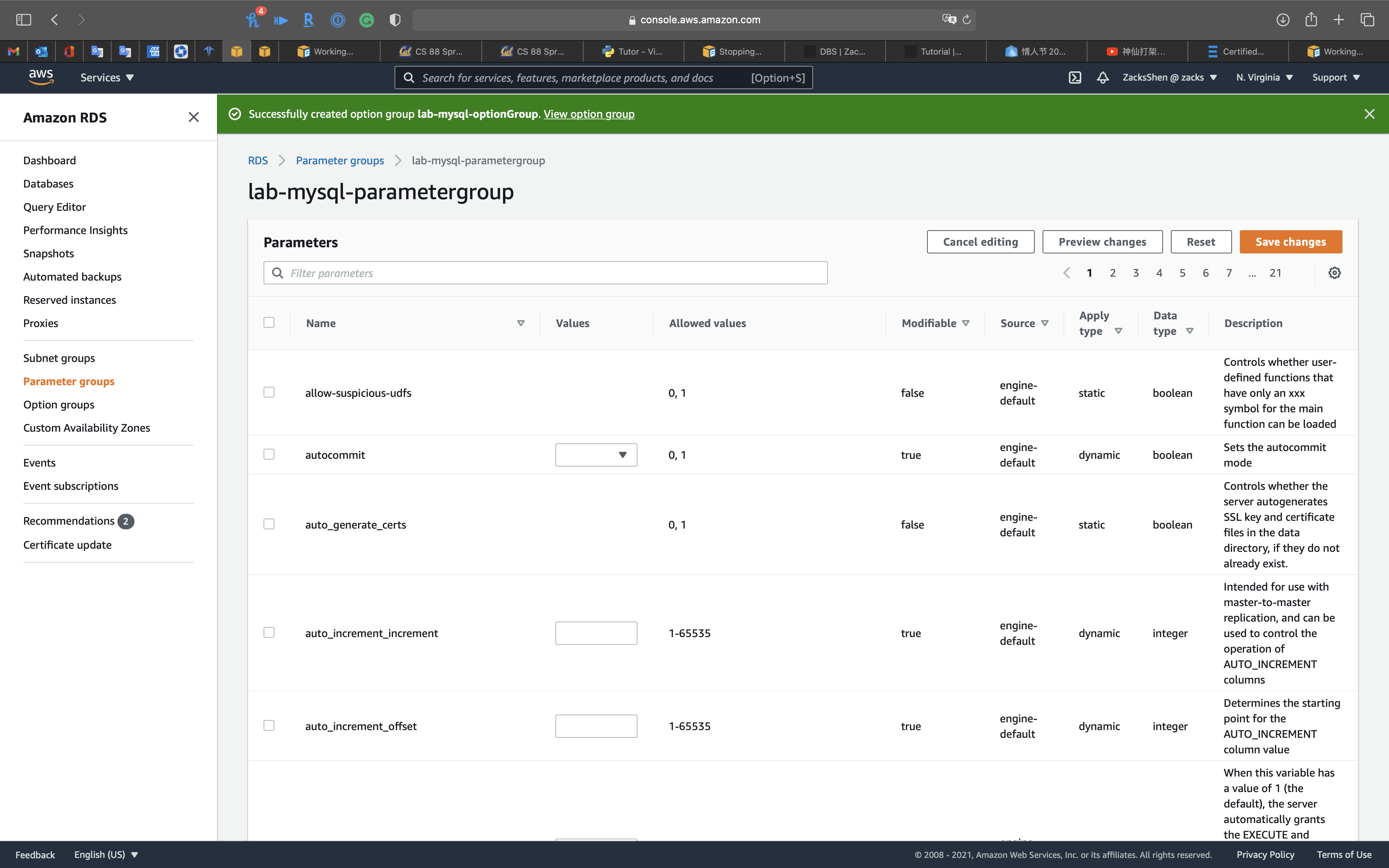Check the allow-suspicious-udfs row checkbox
The image size is (1389, 868).
269,392
